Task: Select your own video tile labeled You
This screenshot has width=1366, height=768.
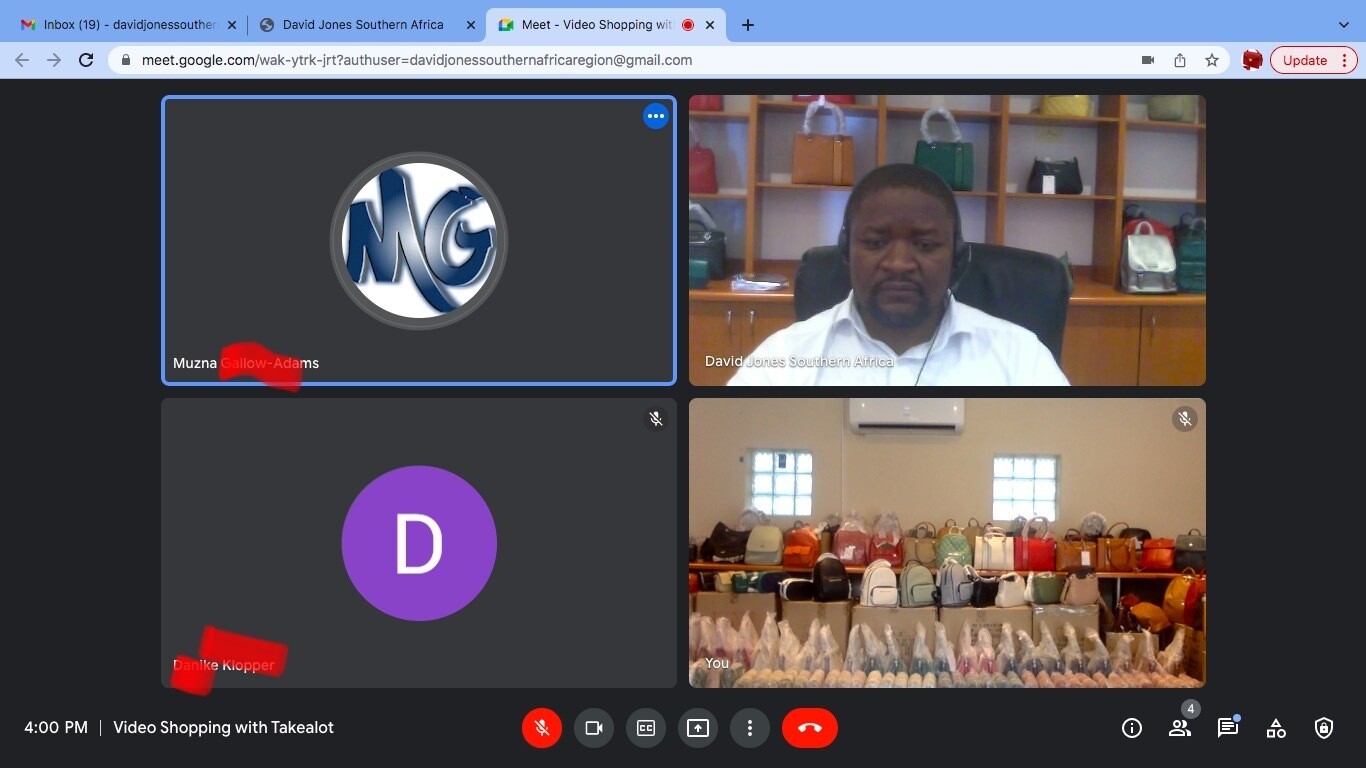Action: pos(947,543)
